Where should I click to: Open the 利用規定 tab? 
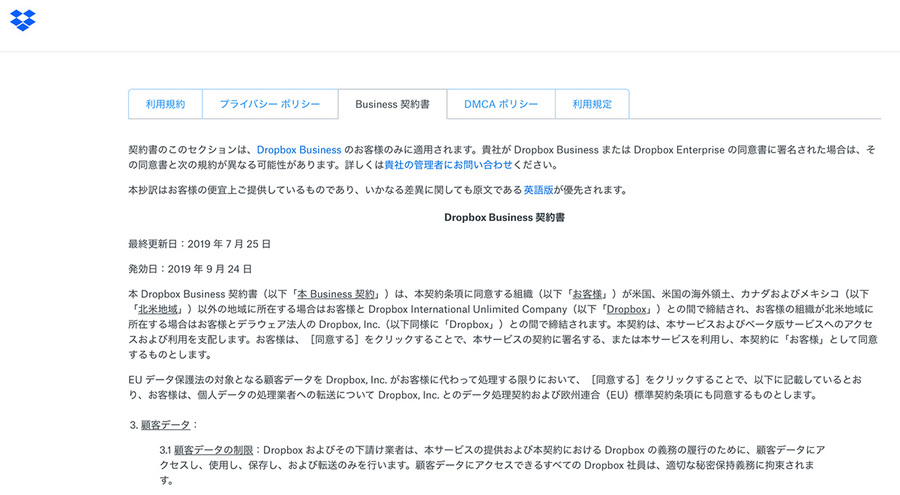[592, 104]
